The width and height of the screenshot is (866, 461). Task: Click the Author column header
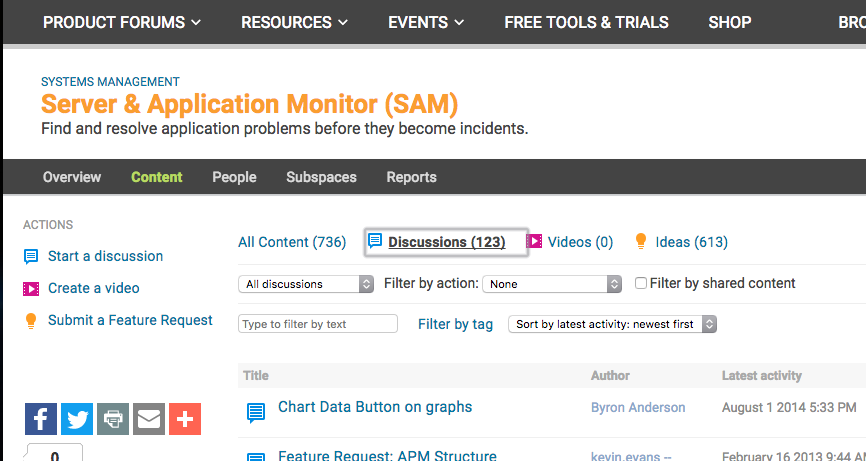pyautogui.click(x=610, y=375)
